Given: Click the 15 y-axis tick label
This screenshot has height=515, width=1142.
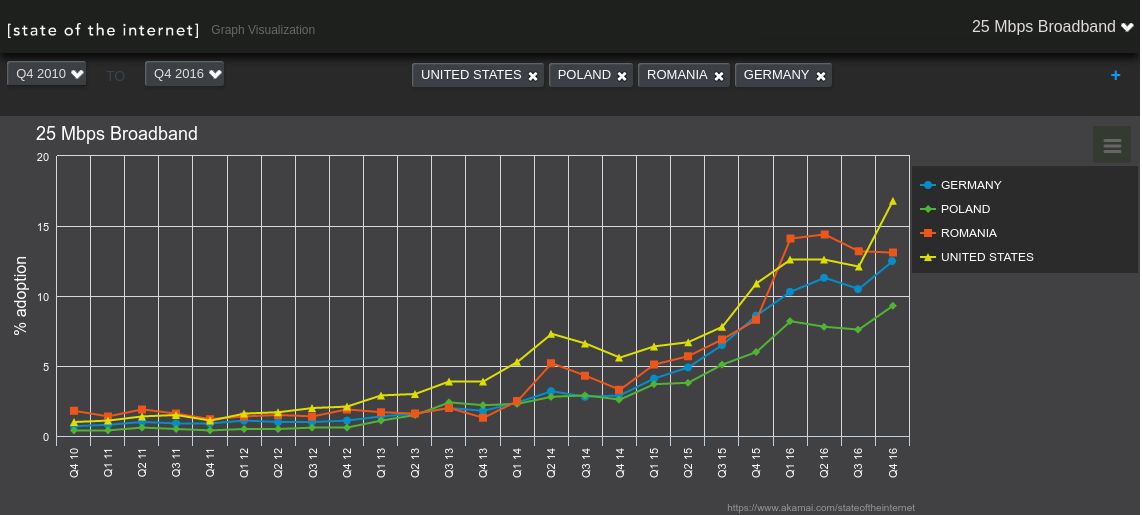Looking at the screenshot, I should [x=43, y=227].
